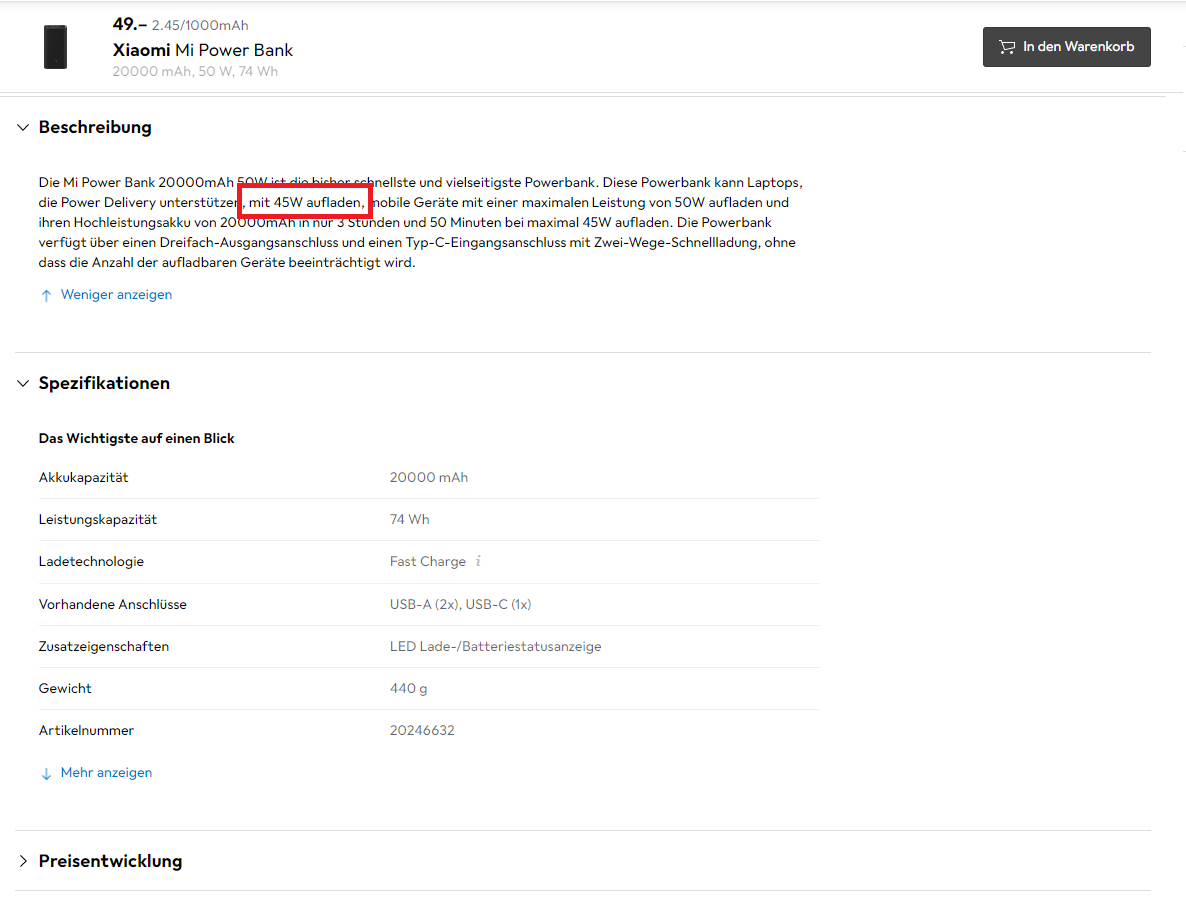Click the 74 Wh value
This screenshot has width=1186, height=903.
click(409, 520)
